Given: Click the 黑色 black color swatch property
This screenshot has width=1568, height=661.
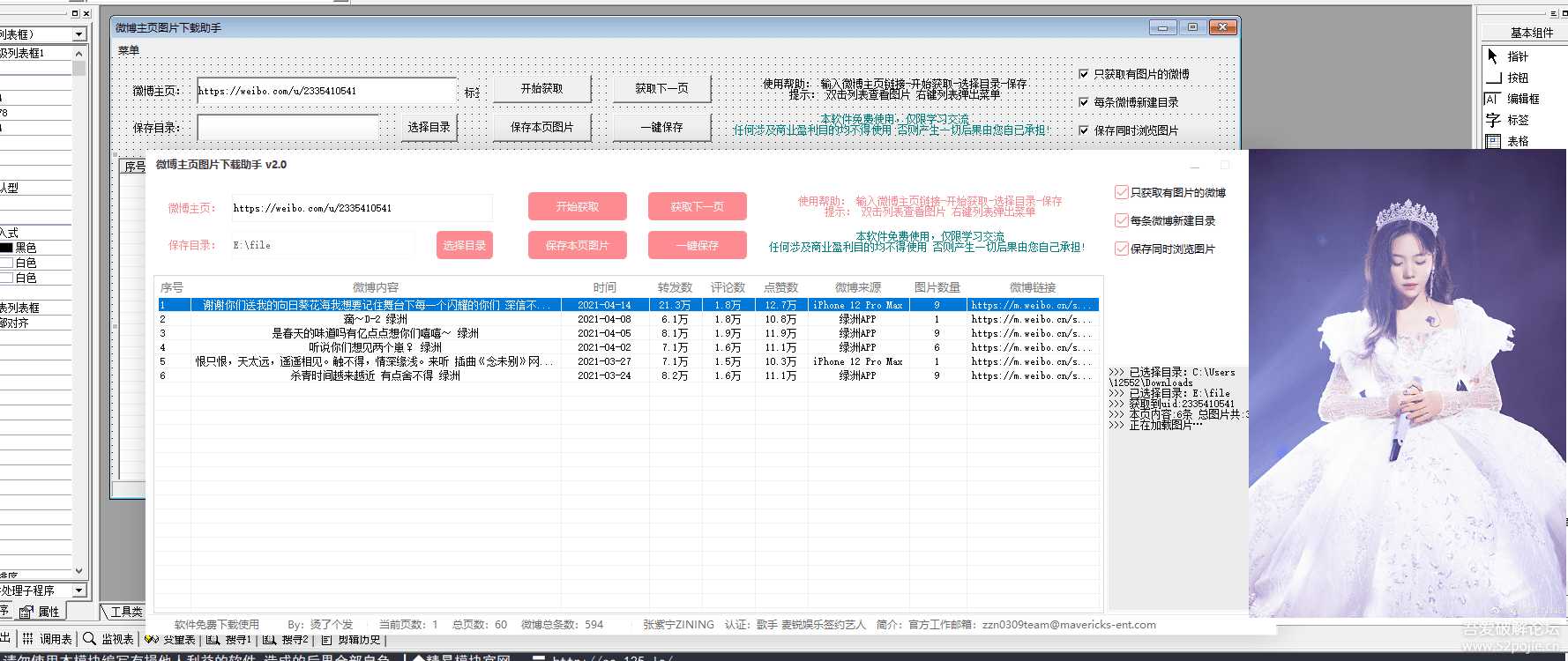Looking at the screenshot, I should coord(7,248).
